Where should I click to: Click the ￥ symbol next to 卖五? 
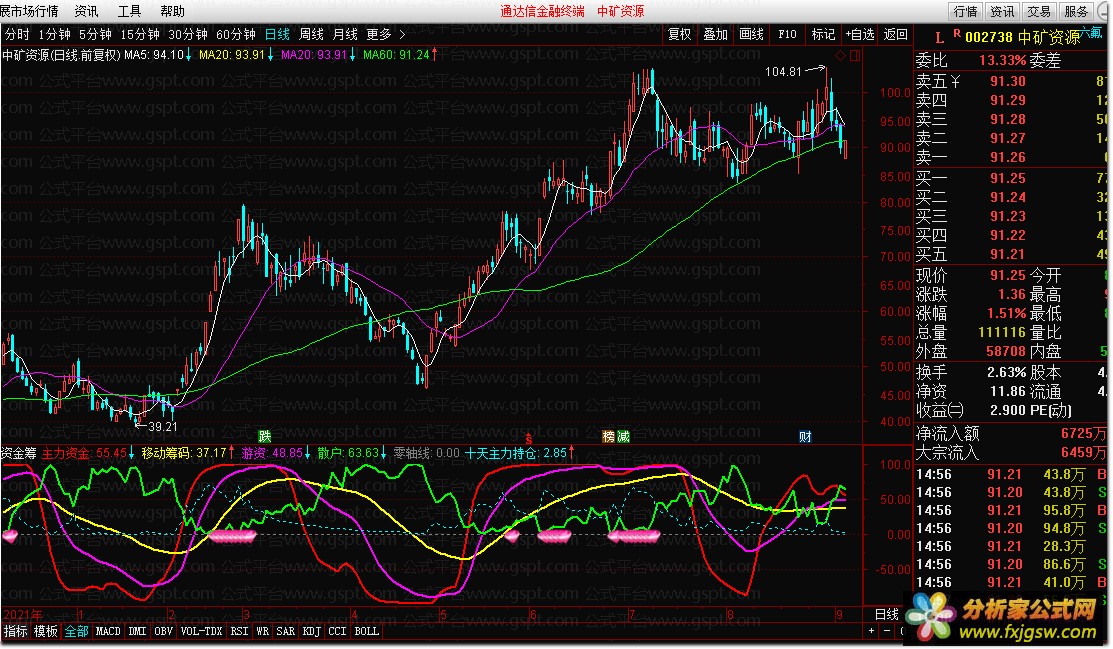[955, 82]
